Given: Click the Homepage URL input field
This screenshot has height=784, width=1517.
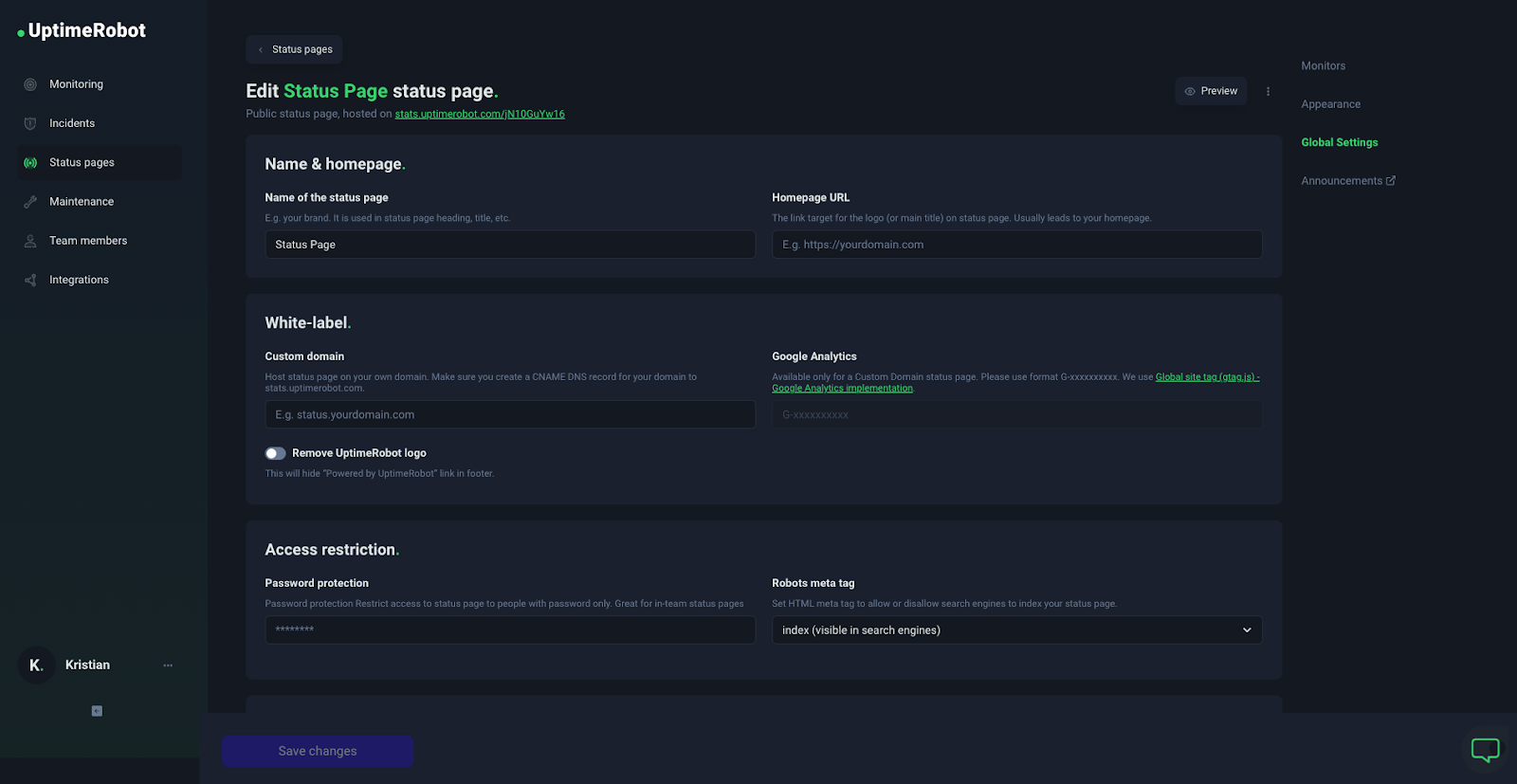Looking at the screenshot, I should click(x=1016, y=245).
